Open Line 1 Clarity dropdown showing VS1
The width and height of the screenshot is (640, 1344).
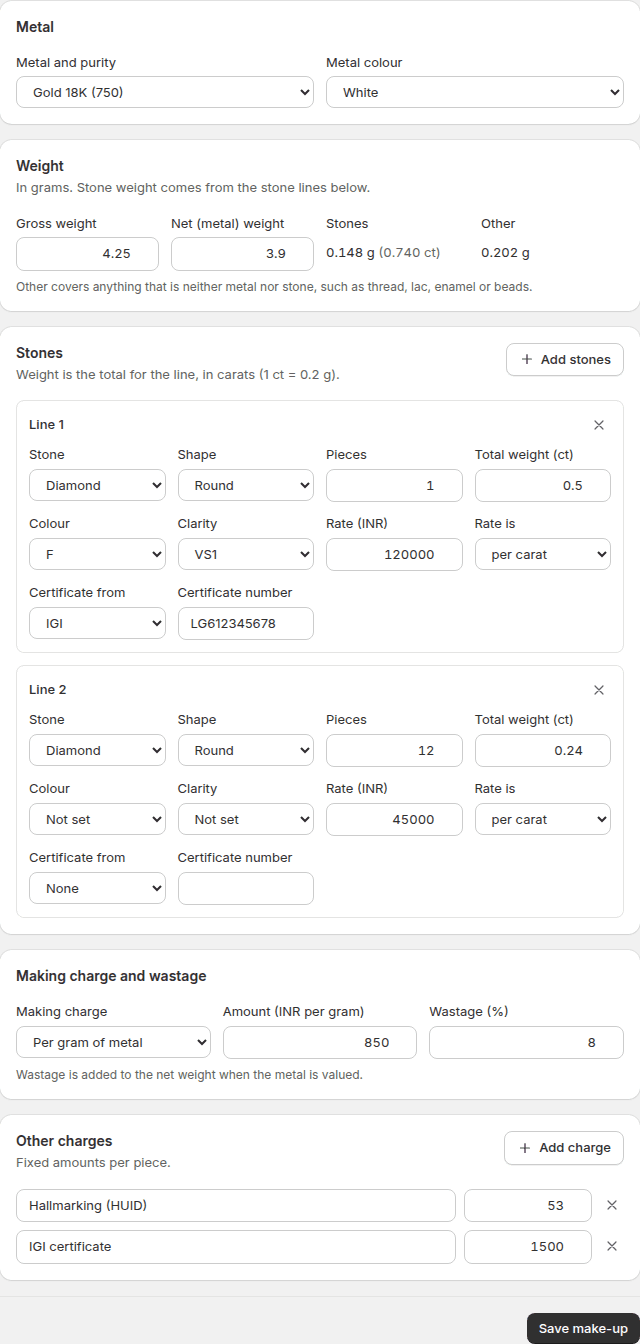(x=246, y=554)
